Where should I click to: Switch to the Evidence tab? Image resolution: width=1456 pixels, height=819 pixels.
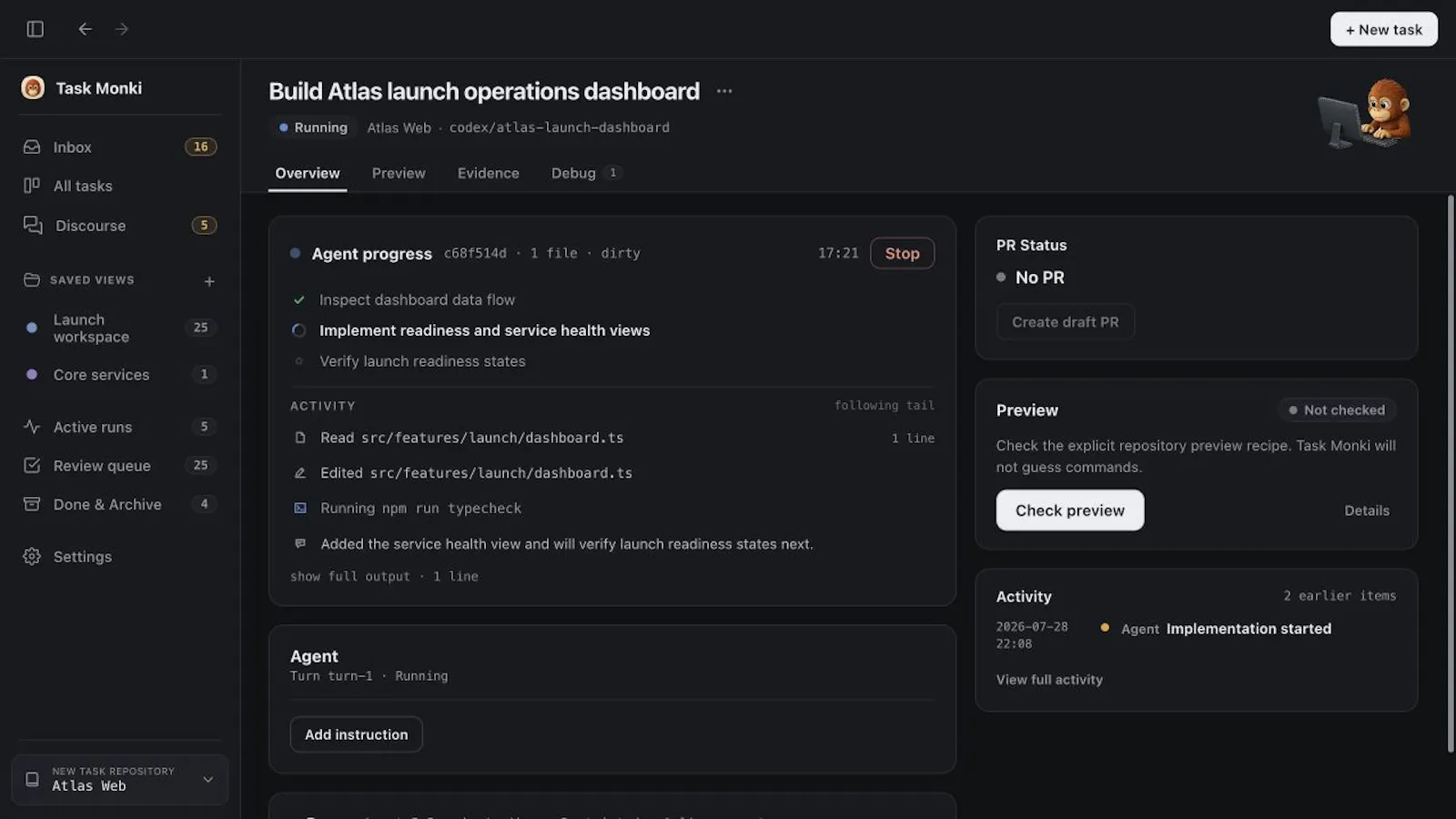[x=489, y=173]
